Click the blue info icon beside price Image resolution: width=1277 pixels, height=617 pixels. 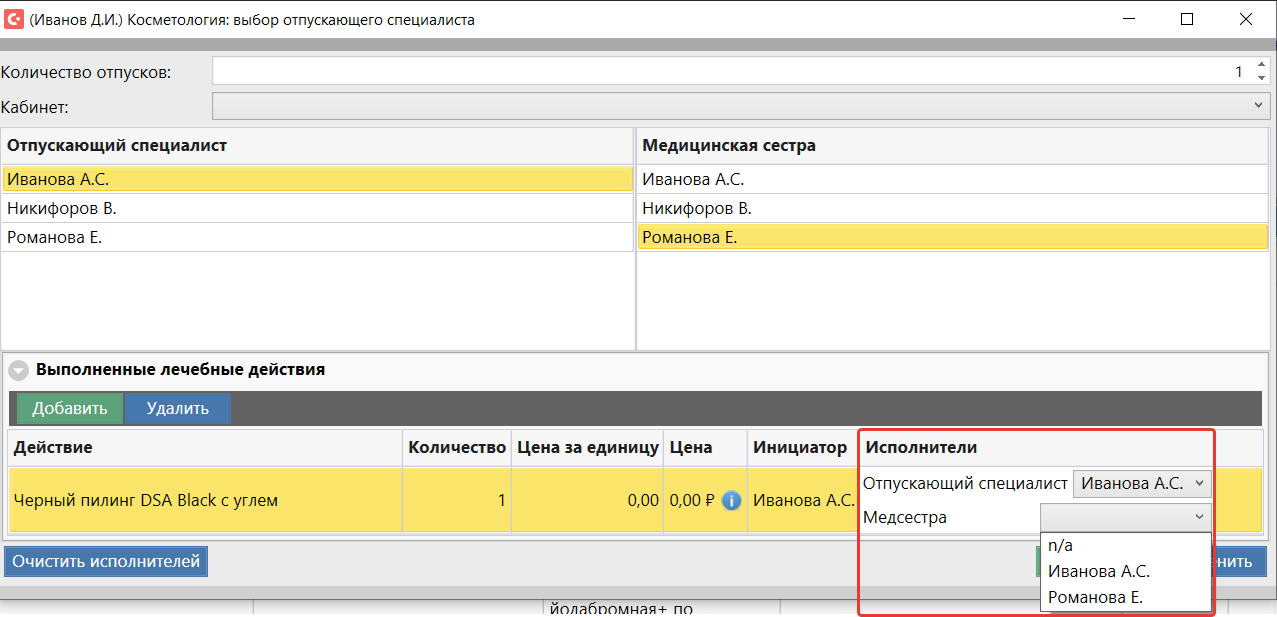click(x=731, y=500)
